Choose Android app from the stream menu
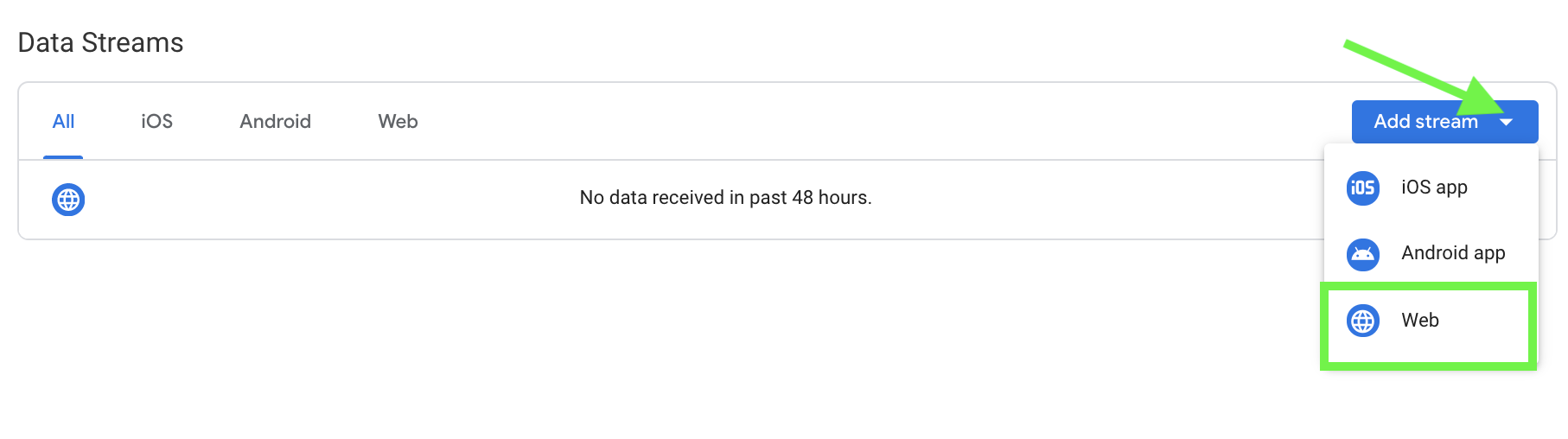 coord(1431,253)
